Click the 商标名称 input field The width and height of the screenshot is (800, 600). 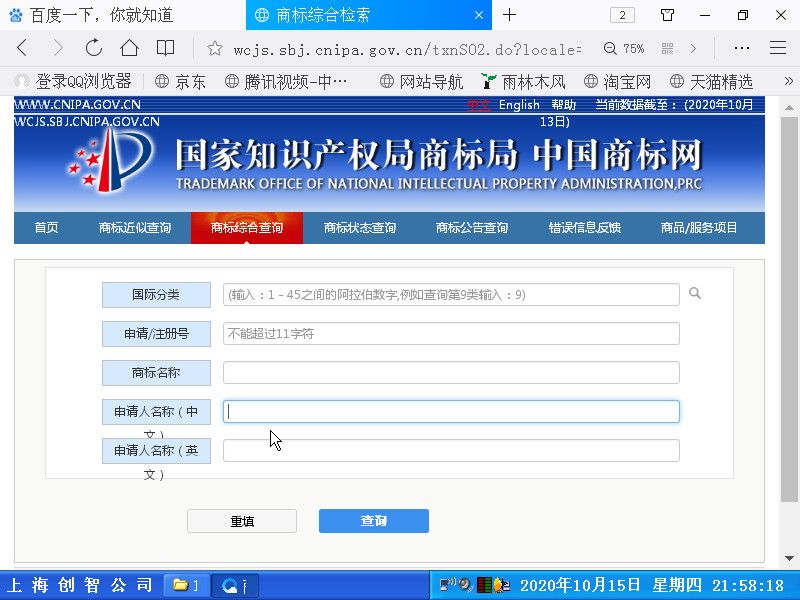pyautogui.click(x=451, y=373)
